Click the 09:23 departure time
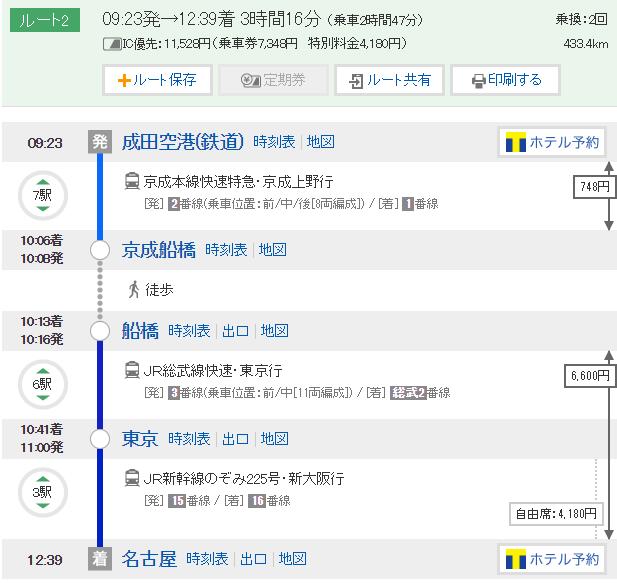This screenshot has width=617, height=583. [x=45, y=143]
